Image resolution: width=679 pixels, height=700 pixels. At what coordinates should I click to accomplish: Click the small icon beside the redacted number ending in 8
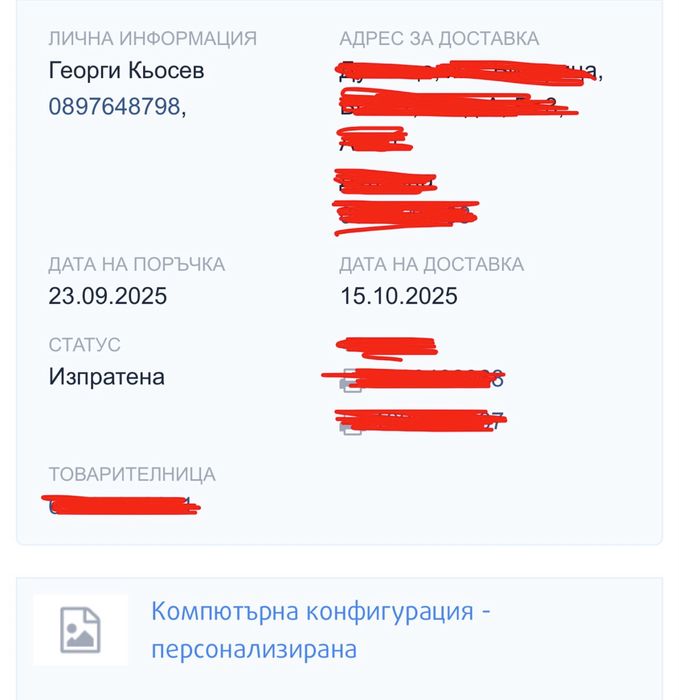click(351, 380)
